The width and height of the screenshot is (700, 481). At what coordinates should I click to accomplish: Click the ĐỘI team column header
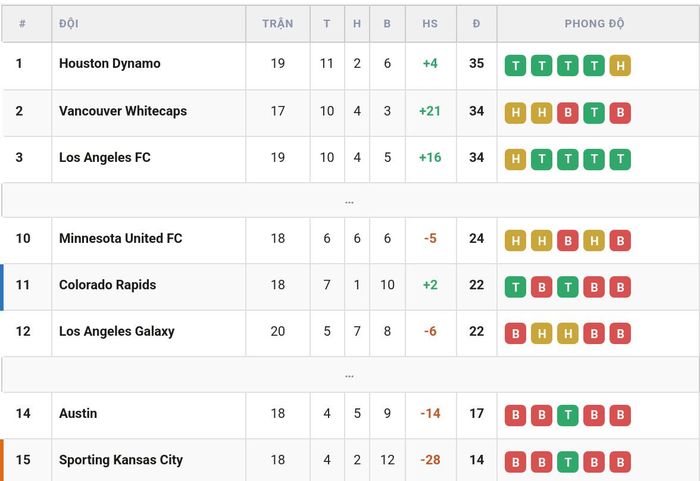pyautogui.click(x=69, y=24)
